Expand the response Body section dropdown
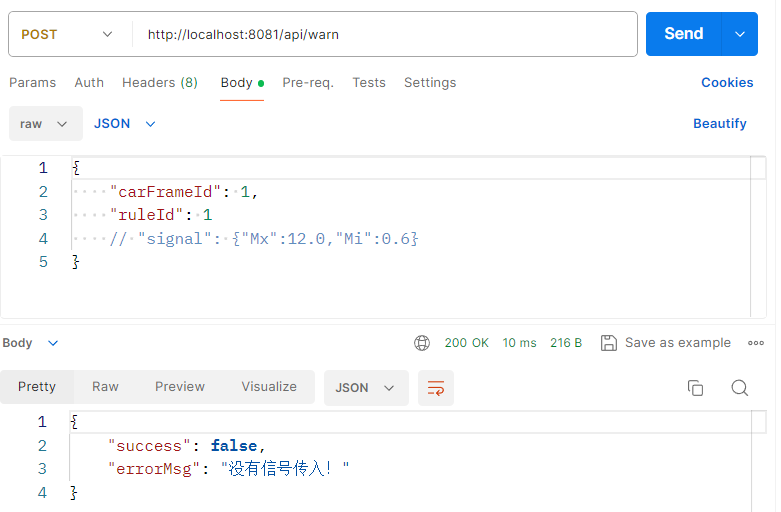781x512 pixels. pos(30,343)
